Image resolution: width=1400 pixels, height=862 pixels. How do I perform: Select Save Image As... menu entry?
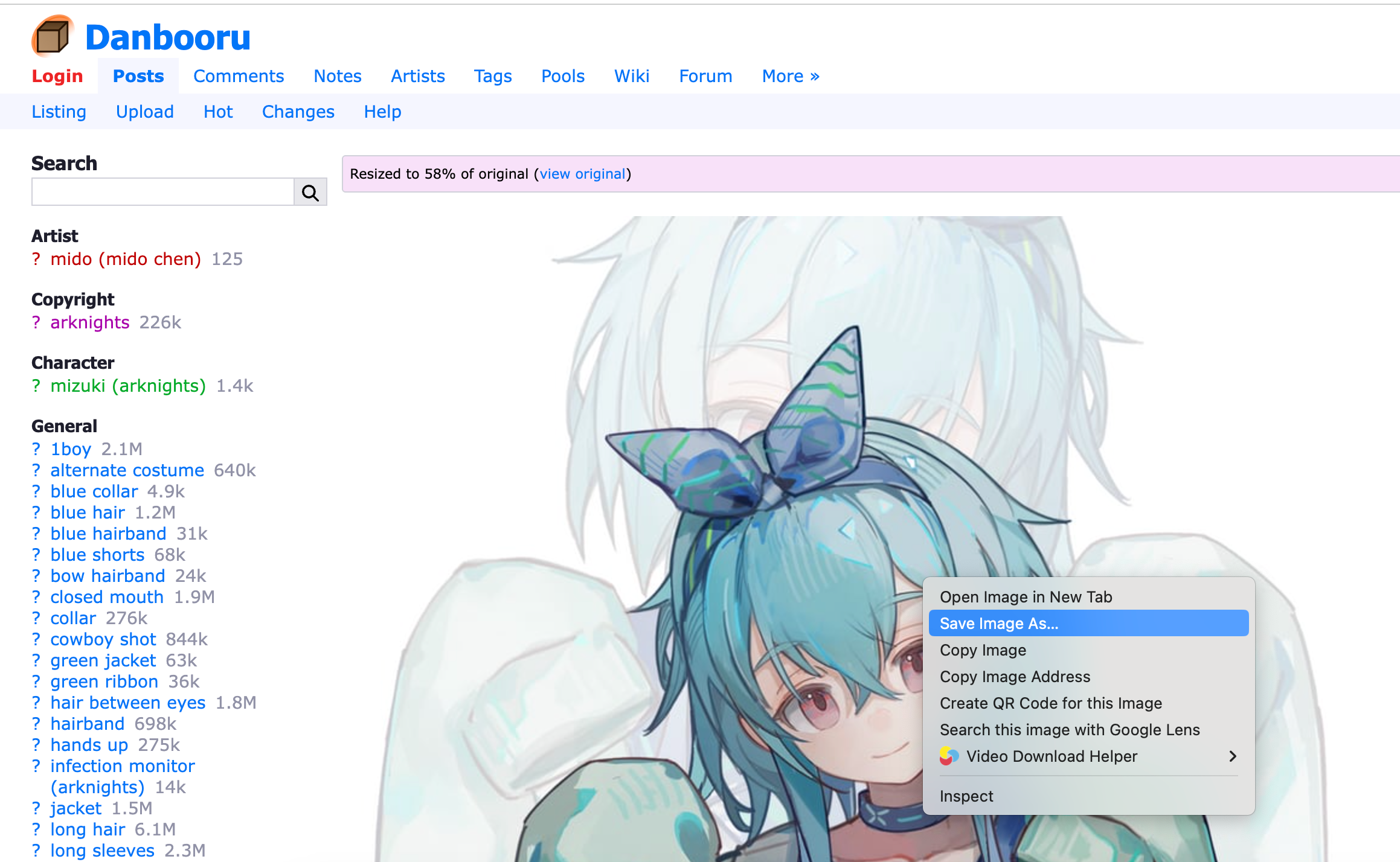(1088, 624)
